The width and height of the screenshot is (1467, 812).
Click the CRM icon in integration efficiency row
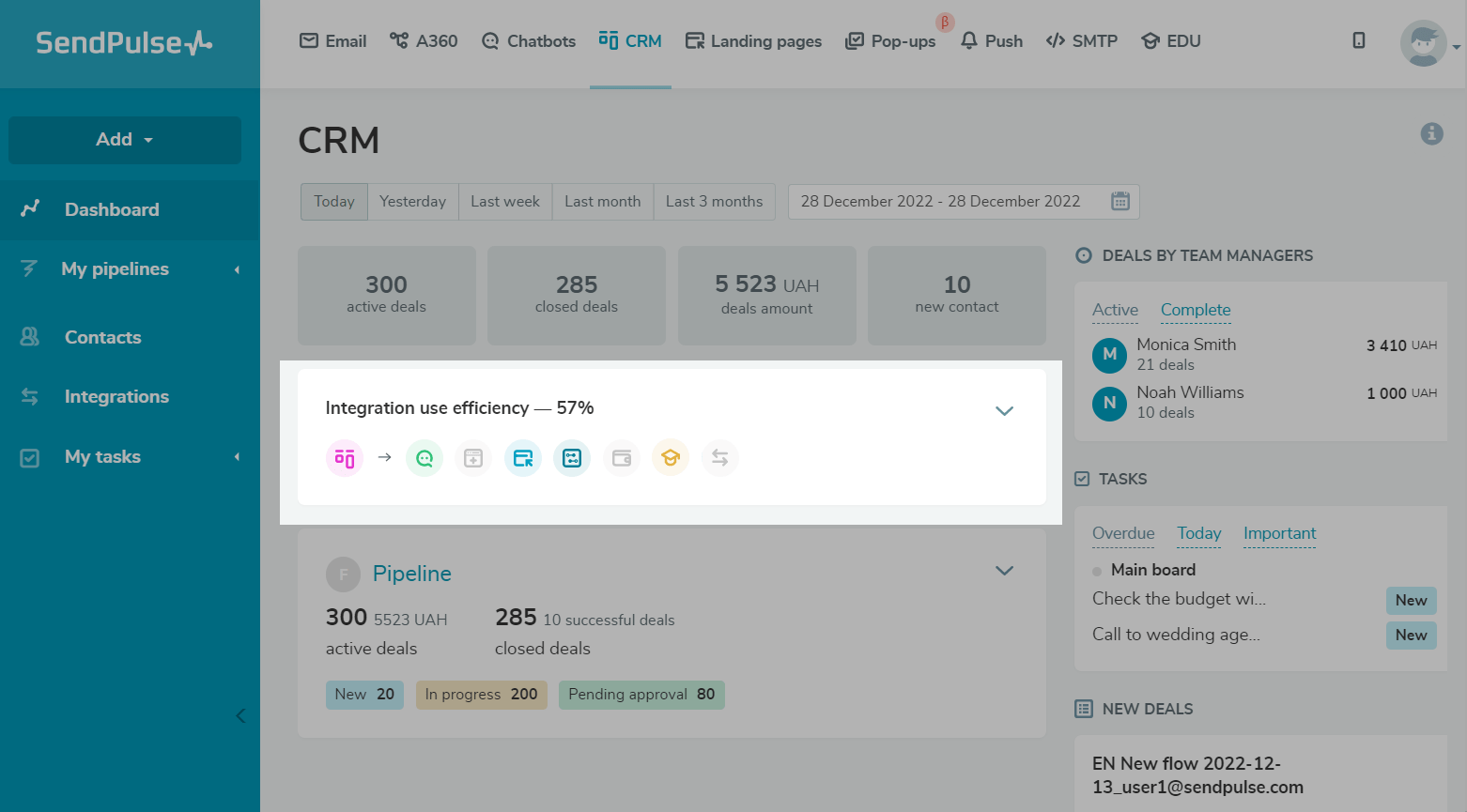click(345, 458)
